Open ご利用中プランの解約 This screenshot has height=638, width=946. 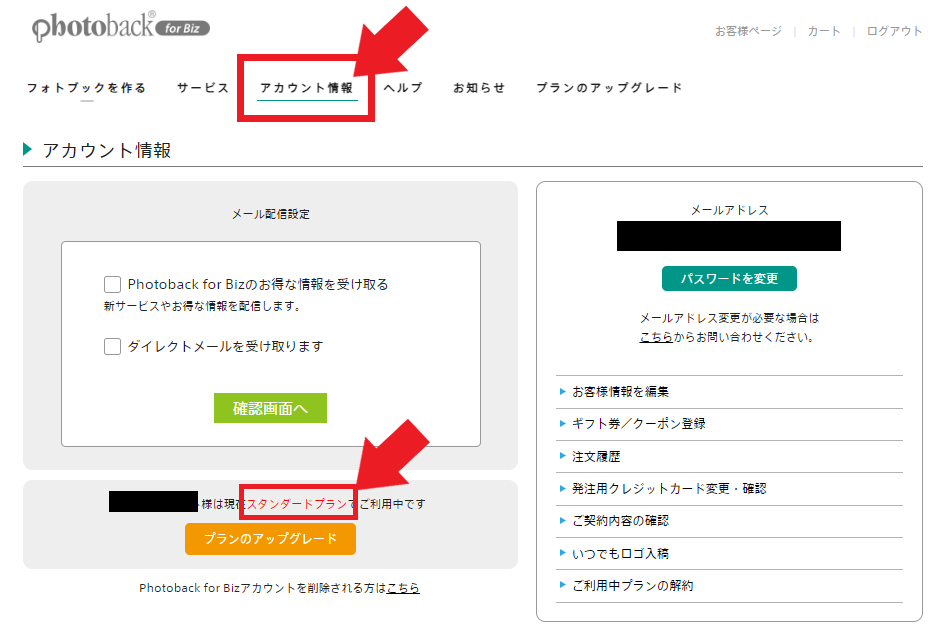(729, 585)
